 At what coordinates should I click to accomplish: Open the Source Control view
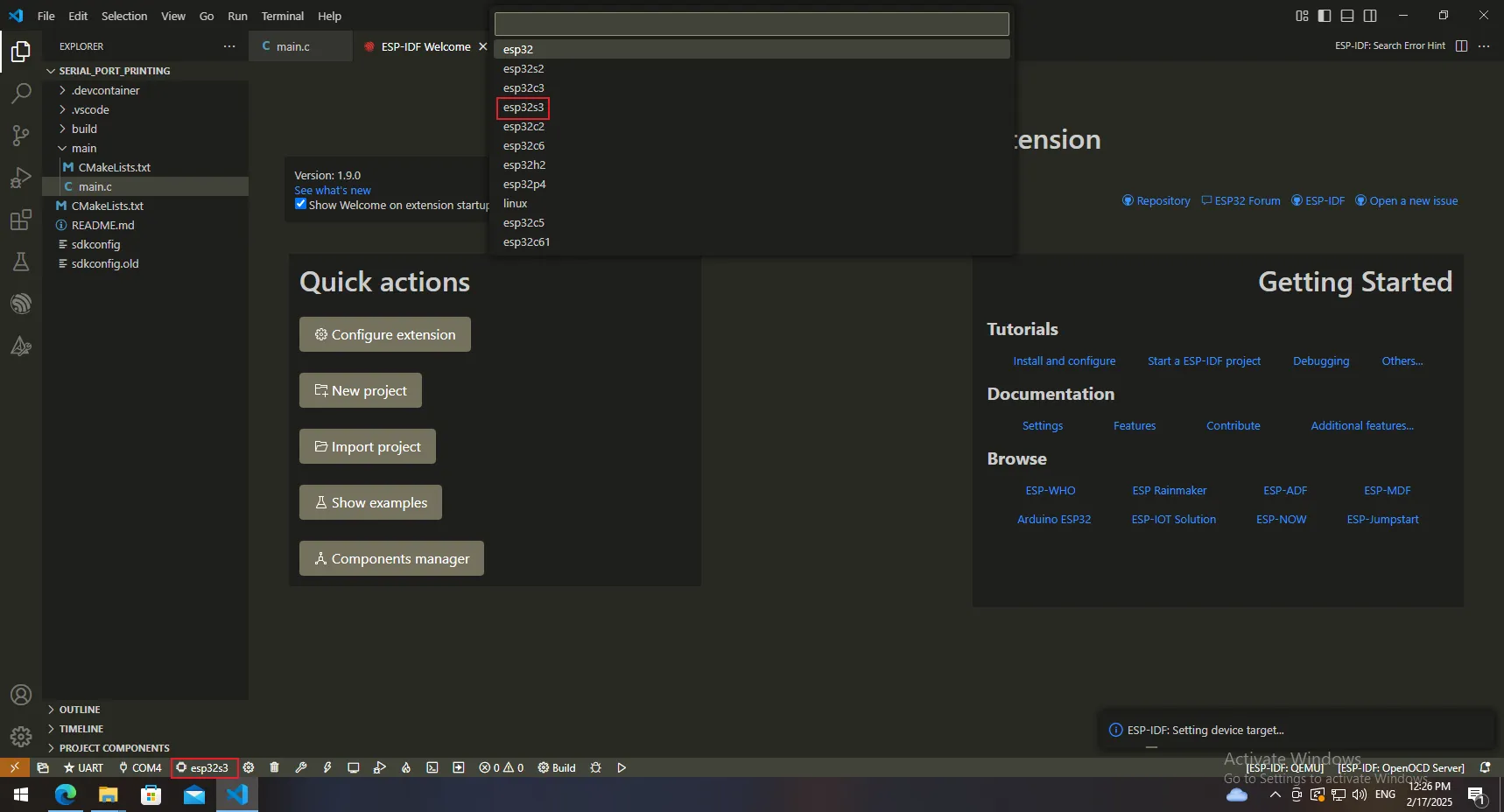20,135
